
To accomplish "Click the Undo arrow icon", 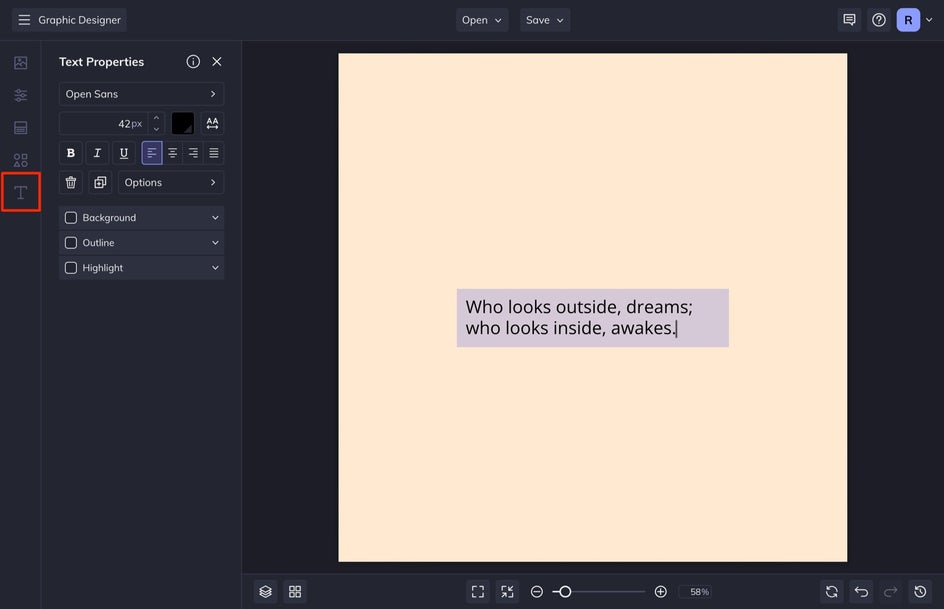I will click(861, 592).
